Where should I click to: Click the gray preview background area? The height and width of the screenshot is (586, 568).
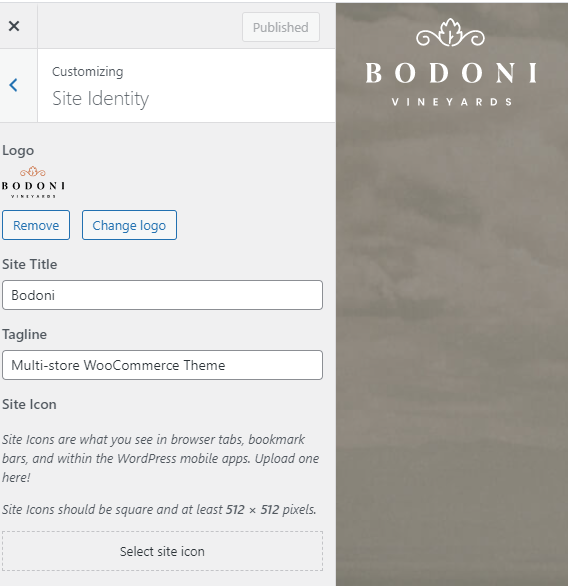point(452,336)
